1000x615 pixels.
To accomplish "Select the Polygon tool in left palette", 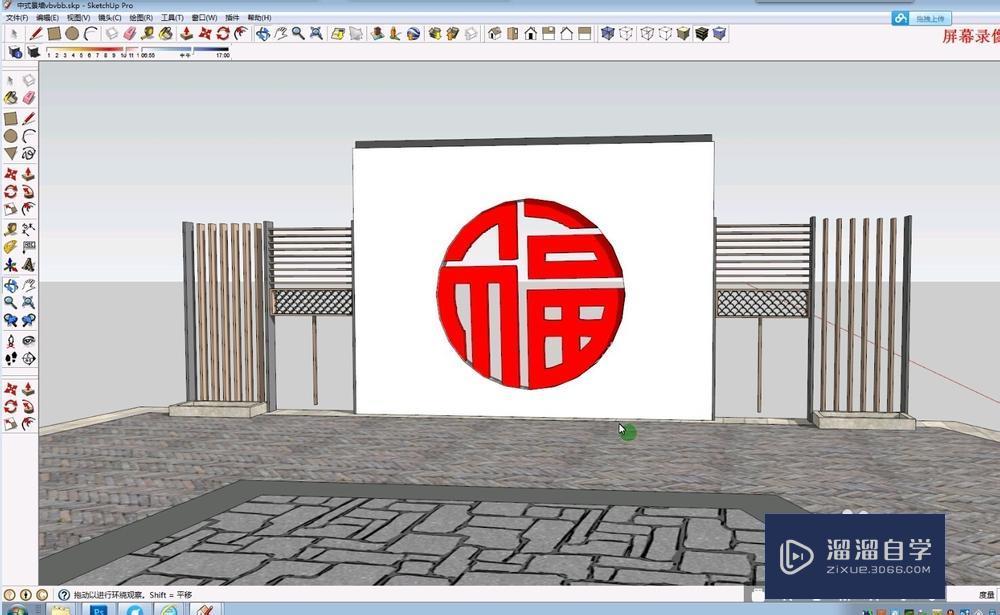I will pyautogui.click(x=10, y=154).
